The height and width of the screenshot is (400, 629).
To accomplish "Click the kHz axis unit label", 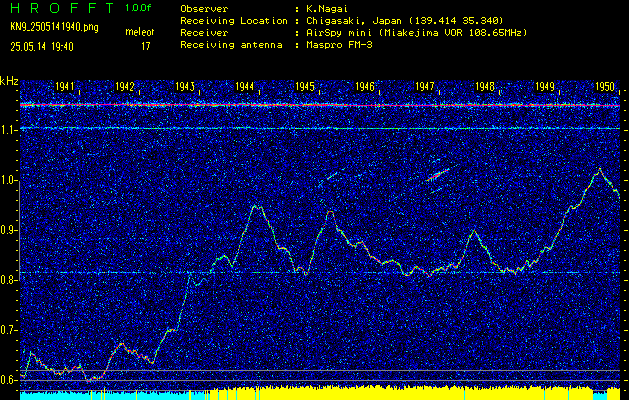I will (9, 81).
